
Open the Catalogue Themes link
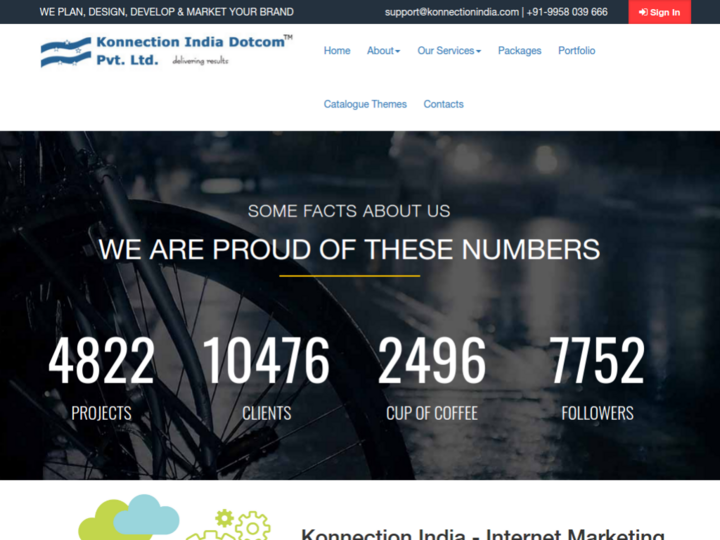(365, 104)
